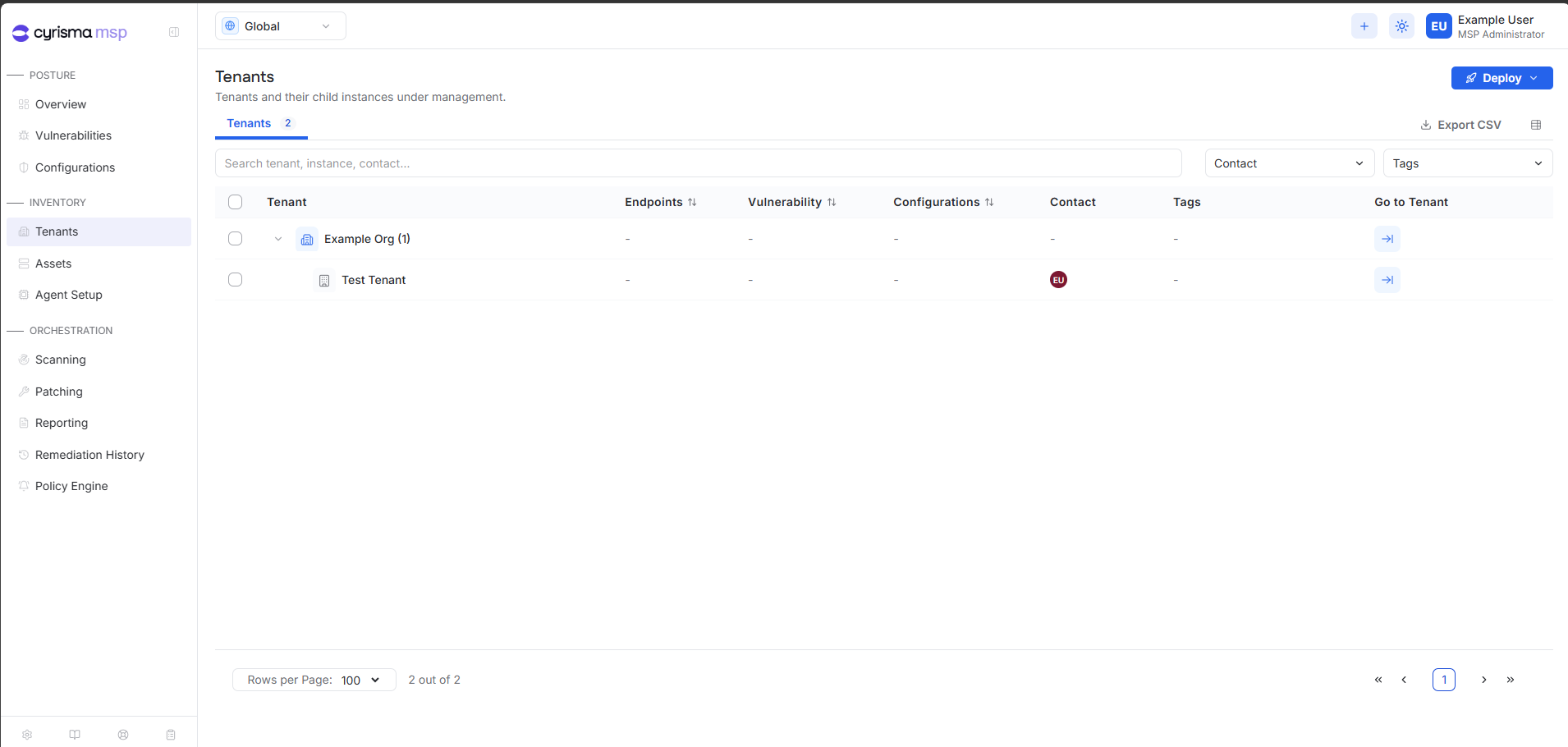Image resolution: width=1568 pixels, height=747 pixels.
Task: Collapse the Example Org row chevron
Action: (278, 239)
